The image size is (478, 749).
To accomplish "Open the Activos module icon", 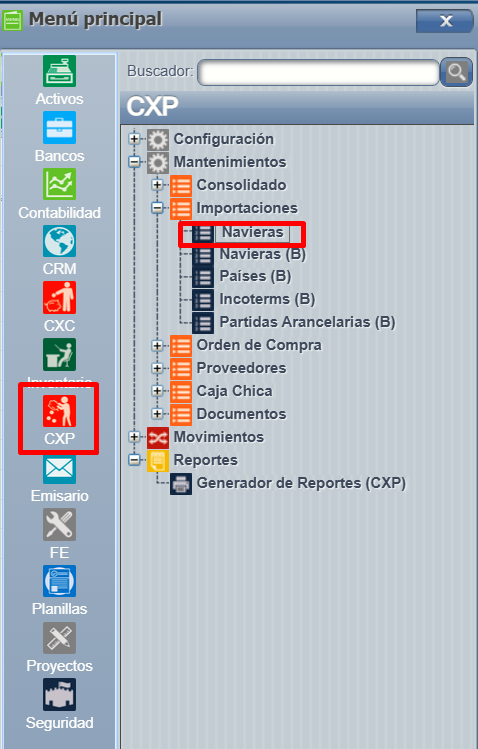I will 59,71.
